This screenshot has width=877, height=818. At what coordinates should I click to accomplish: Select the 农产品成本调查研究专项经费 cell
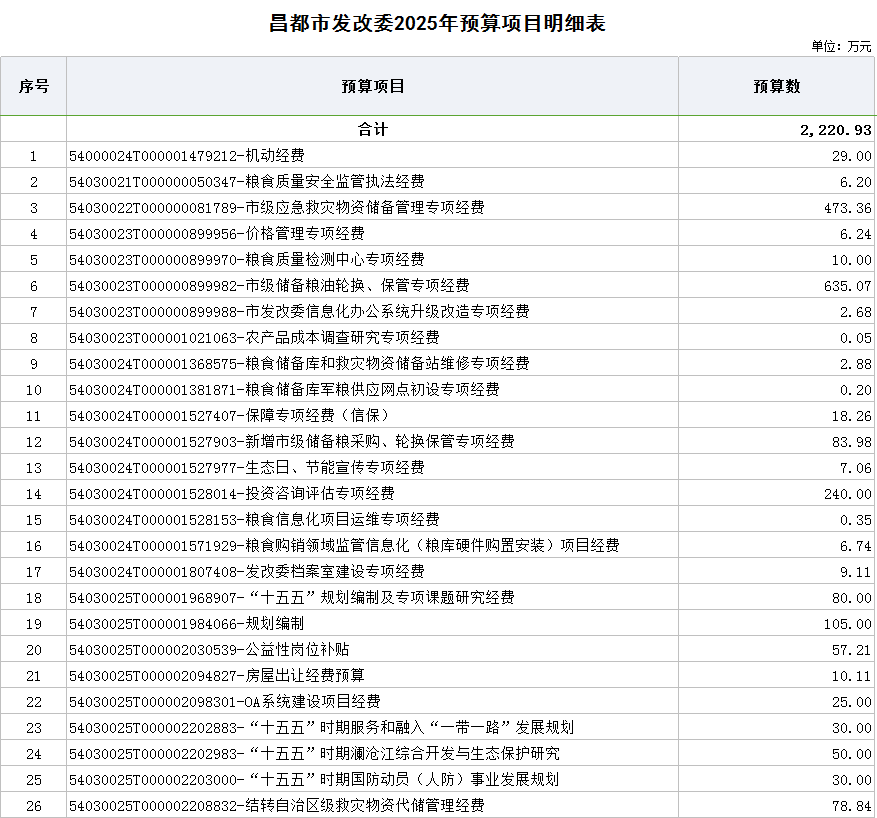(254, 338)
